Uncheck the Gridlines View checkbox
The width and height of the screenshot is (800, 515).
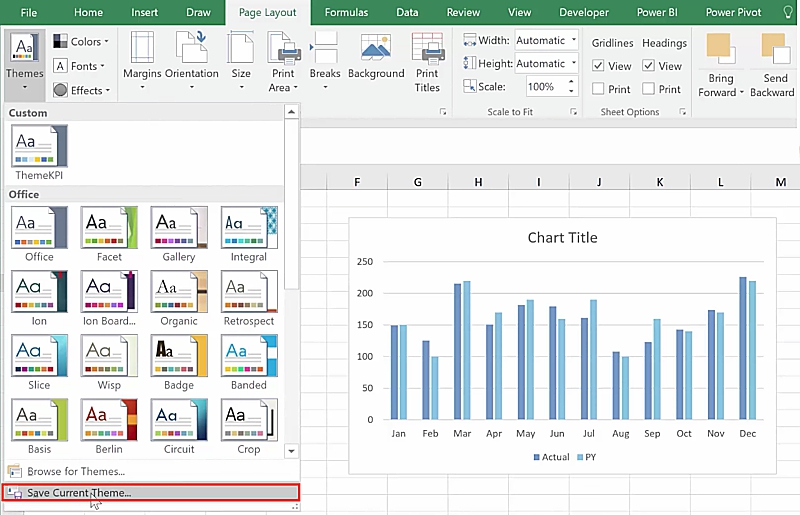pos(598,66)
